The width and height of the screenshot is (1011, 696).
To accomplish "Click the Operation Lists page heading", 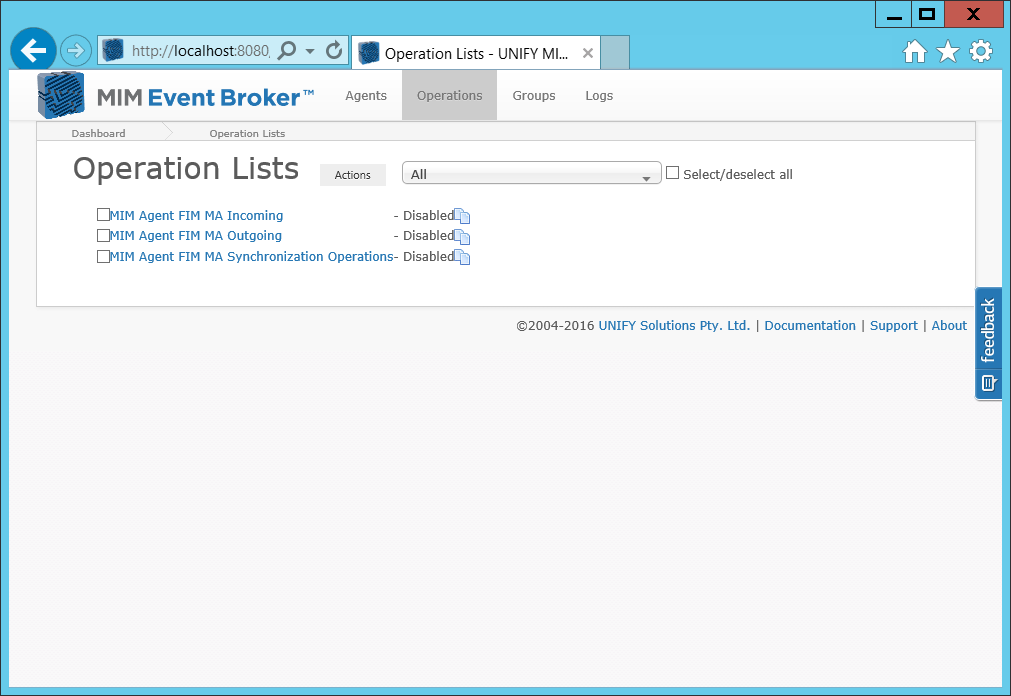I will tap(186, 169).
